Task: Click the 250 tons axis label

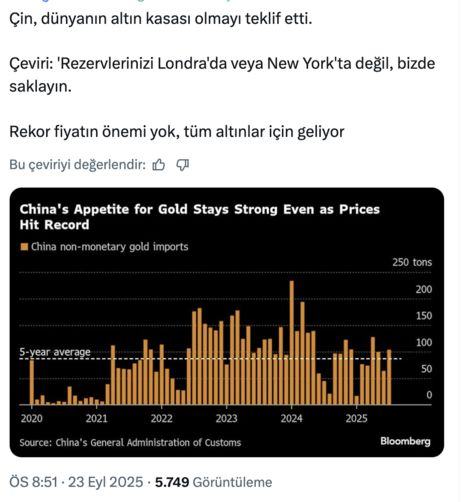Action: 412,262
